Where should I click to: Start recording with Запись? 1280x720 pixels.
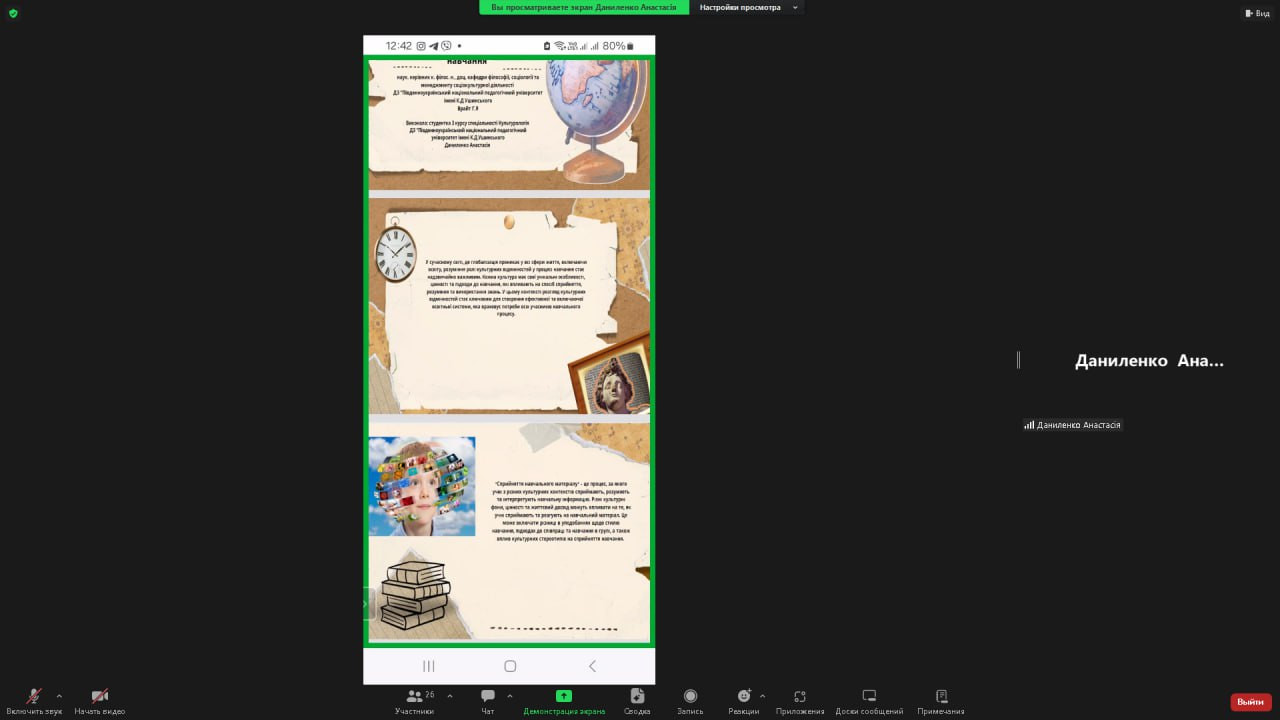(x=690, y=701)
